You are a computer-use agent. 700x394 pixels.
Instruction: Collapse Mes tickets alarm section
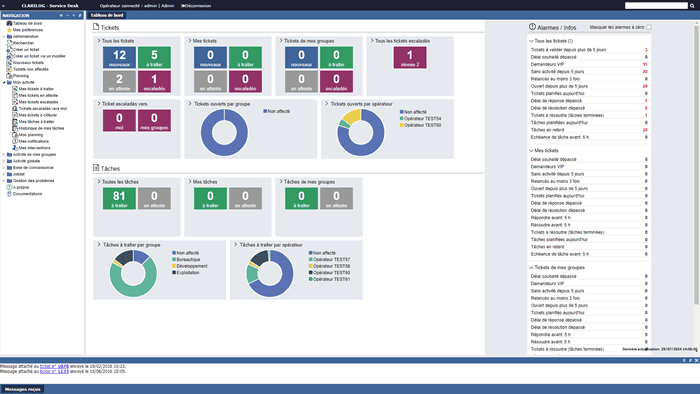point(531,151)
